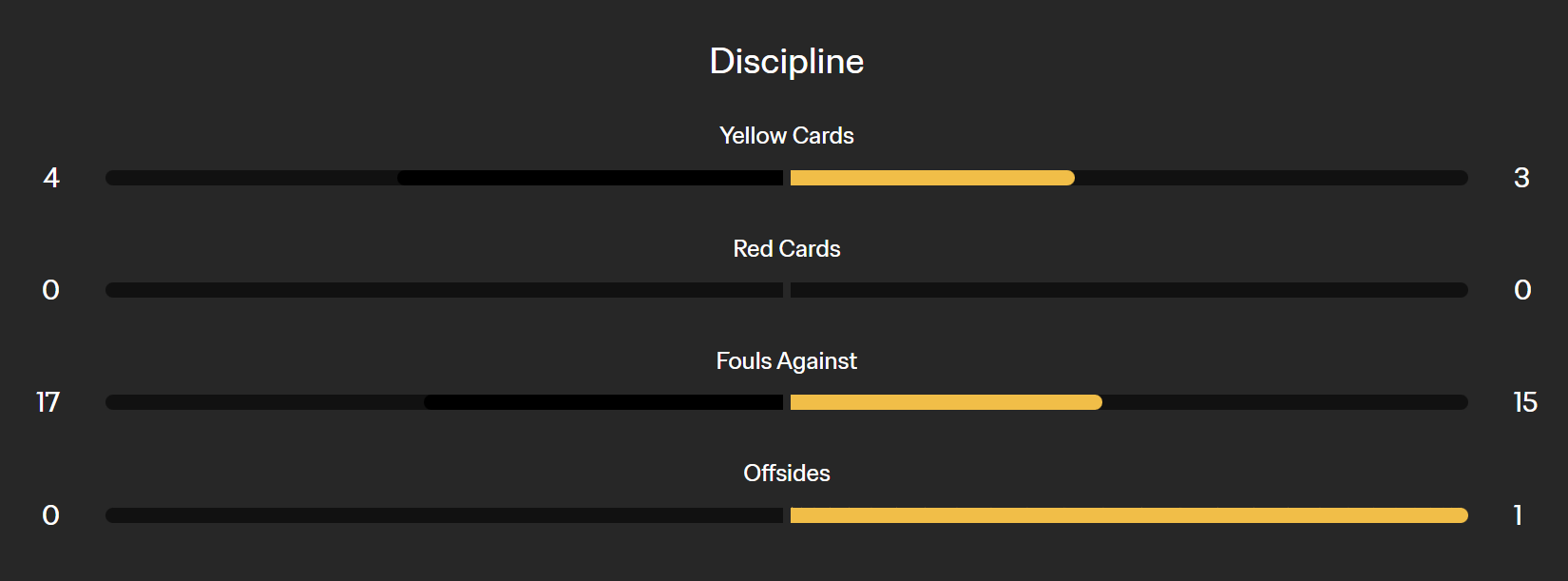Click the Fouls Against value of 17
This screenshot has height=581, width=1568.
coord(48,402)
